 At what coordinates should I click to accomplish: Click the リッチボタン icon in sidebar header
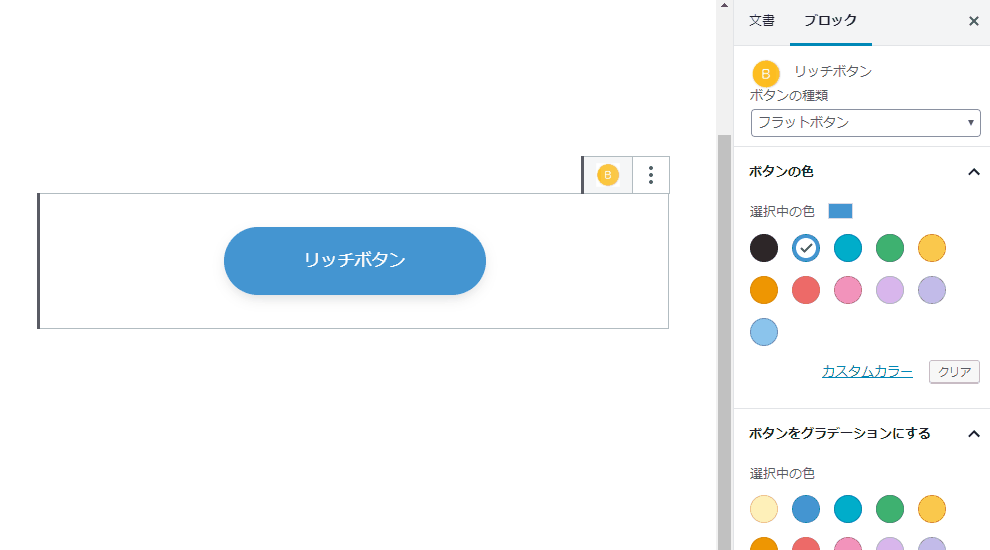click(x=766, y=73)
